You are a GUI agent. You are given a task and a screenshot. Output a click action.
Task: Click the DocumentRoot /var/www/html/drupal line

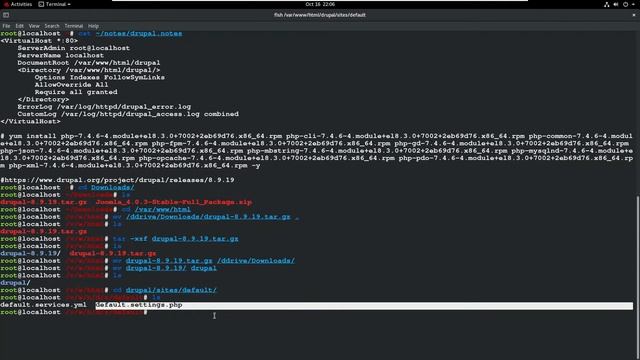pos(89,63)
